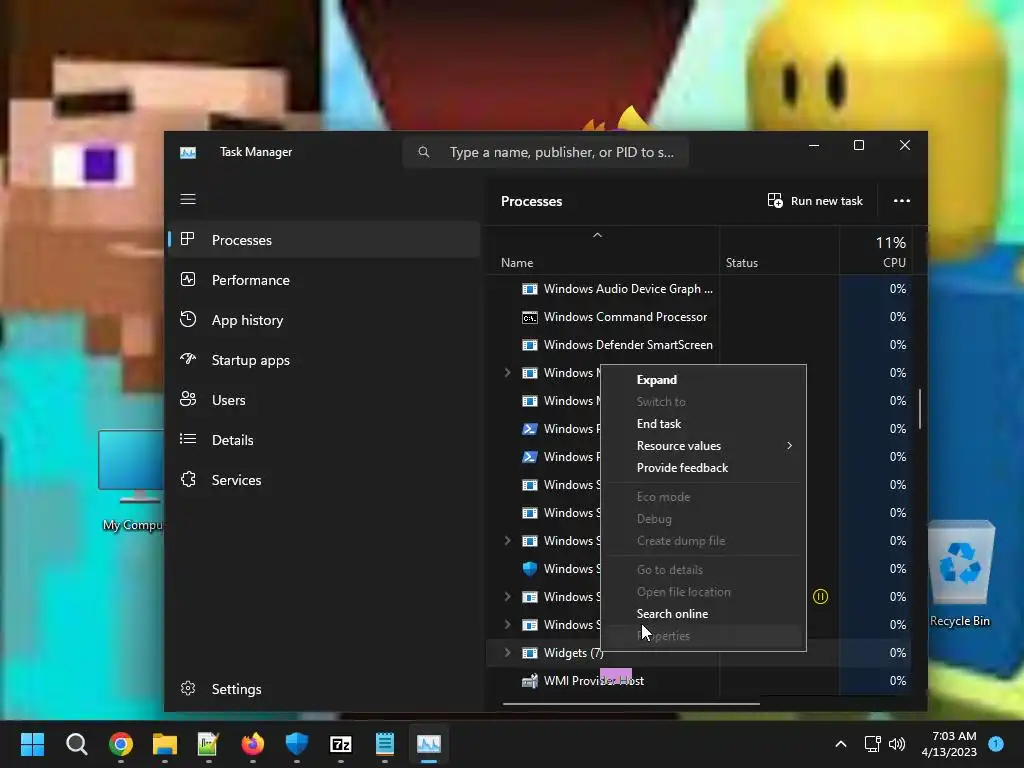1024x768 pixels.
Task: Click the yellow suspended status icon
Action: pyautogui.click(x=820, y=596)
